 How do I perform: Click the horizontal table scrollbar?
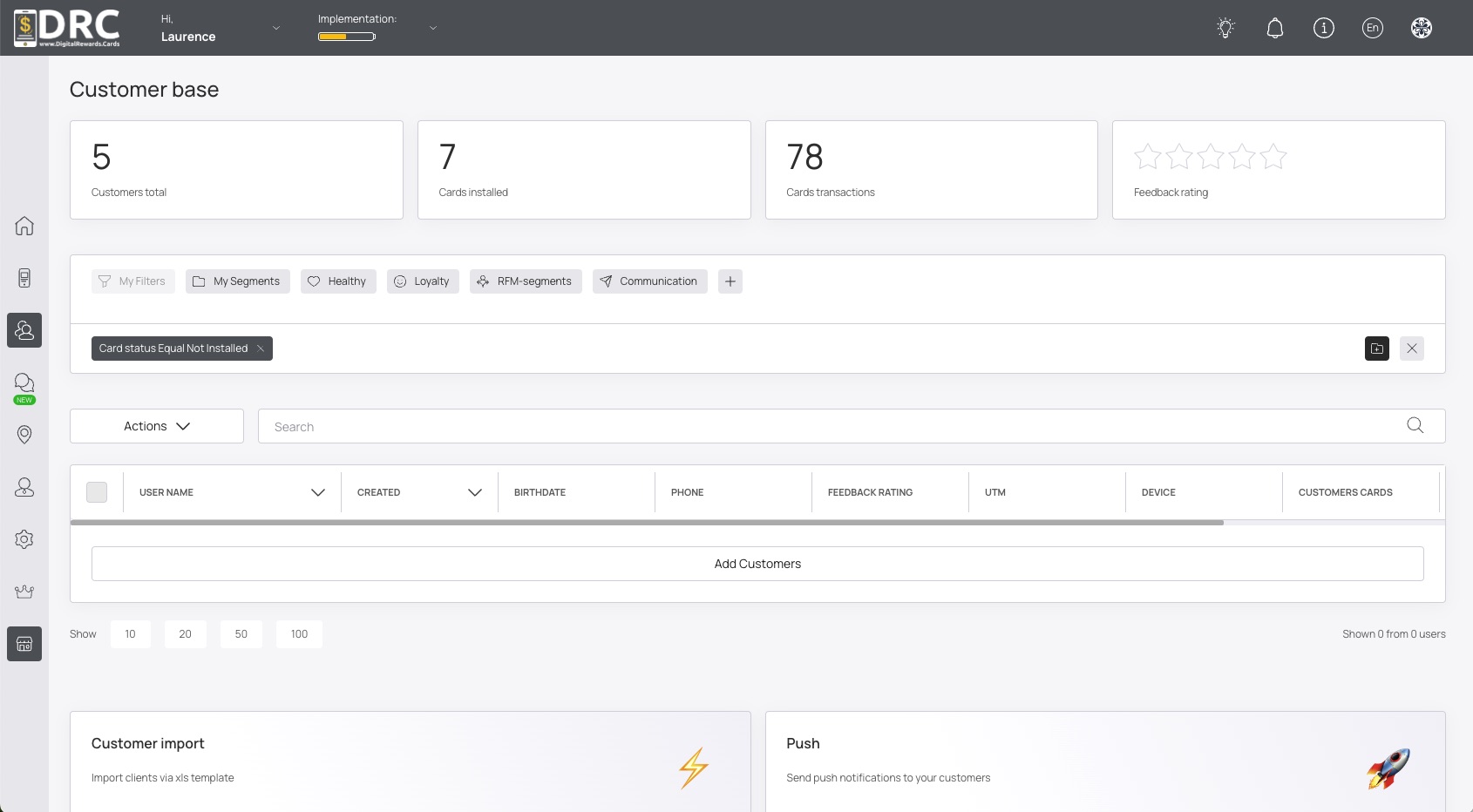[x=647, y=523]
